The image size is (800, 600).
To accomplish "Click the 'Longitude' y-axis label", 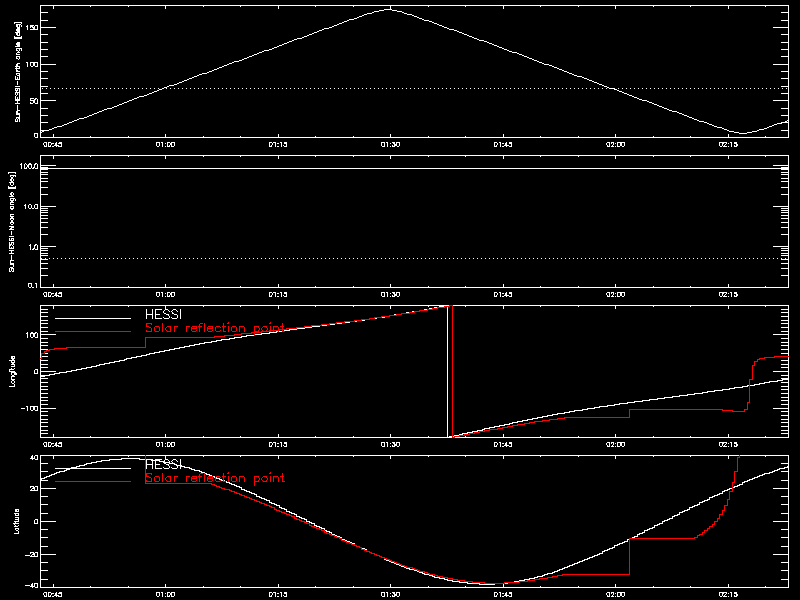I will (x=12, y=371).
